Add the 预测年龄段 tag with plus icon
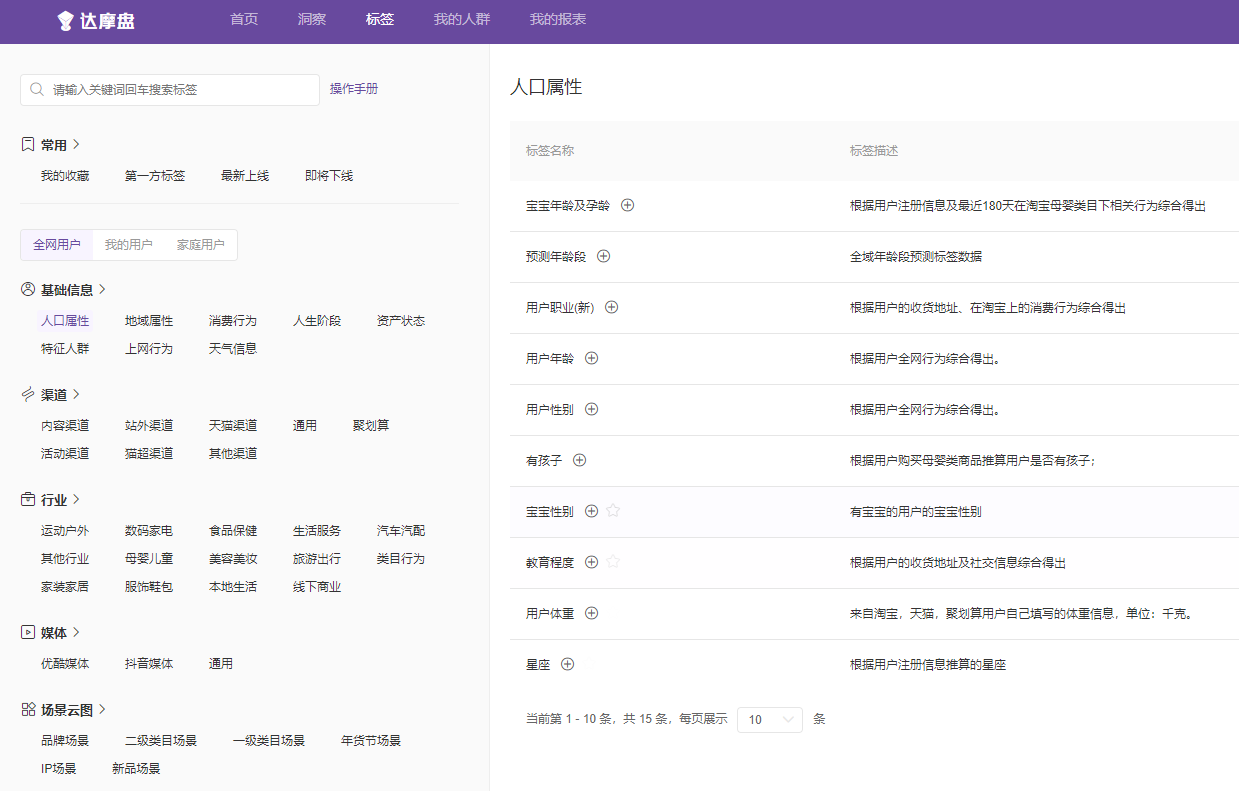The height and width of the screenshot is (791, 1239). pos(604,256)
